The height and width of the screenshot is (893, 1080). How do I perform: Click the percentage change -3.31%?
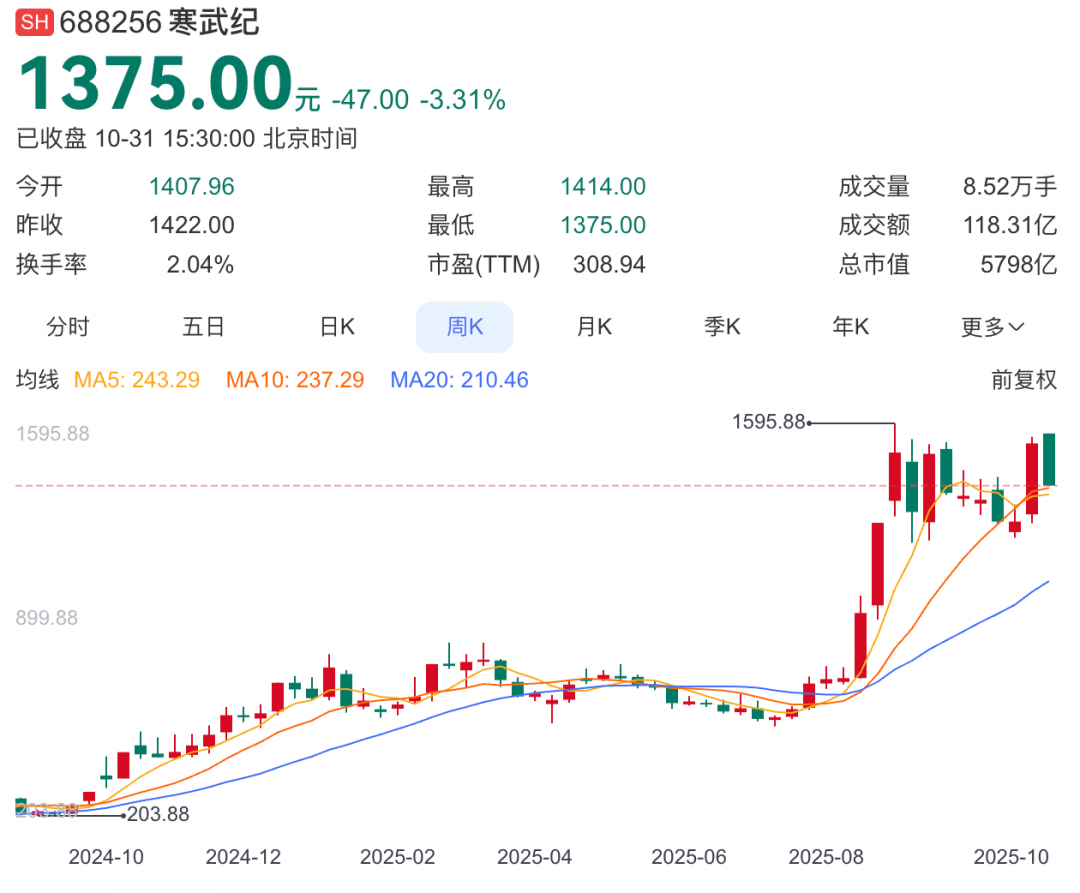click(x=463, y=100)
